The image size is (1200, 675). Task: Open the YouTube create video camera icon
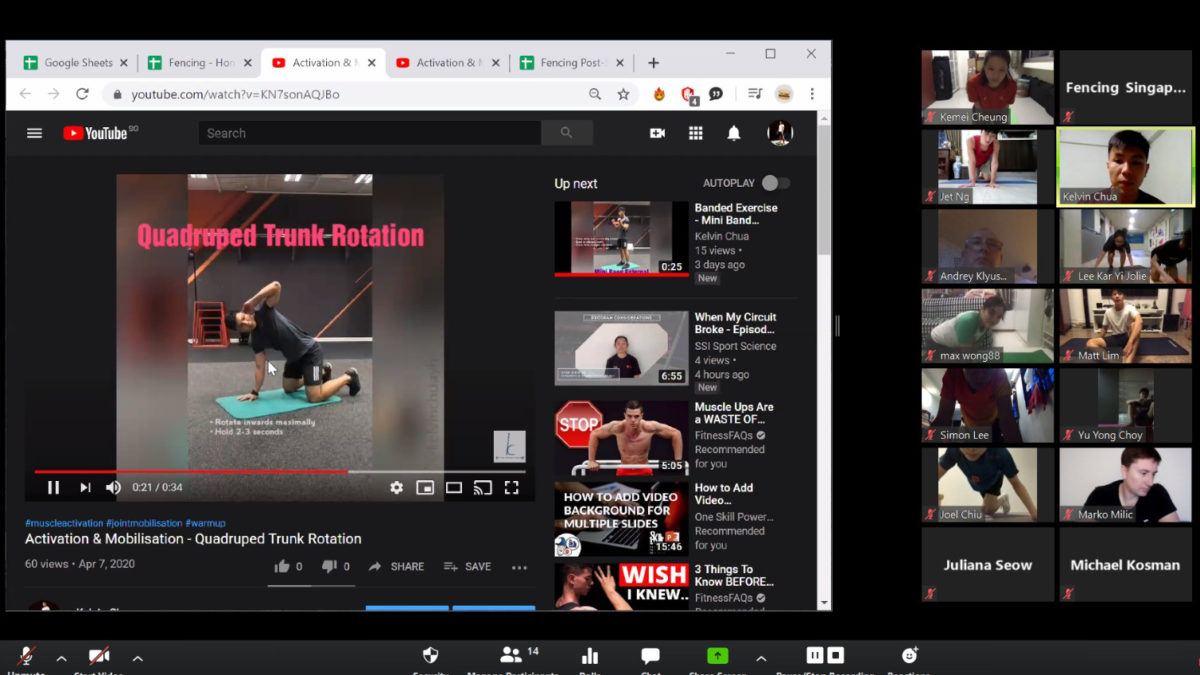(657, 133)
